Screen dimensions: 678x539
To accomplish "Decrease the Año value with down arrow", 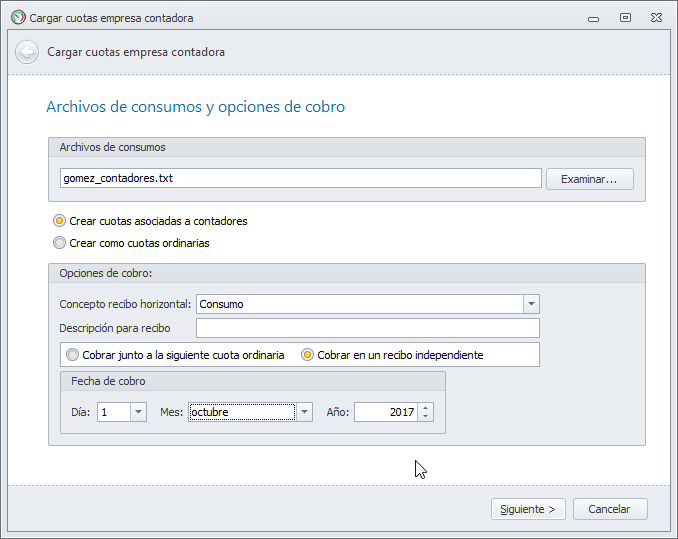I will coord(426,416).
